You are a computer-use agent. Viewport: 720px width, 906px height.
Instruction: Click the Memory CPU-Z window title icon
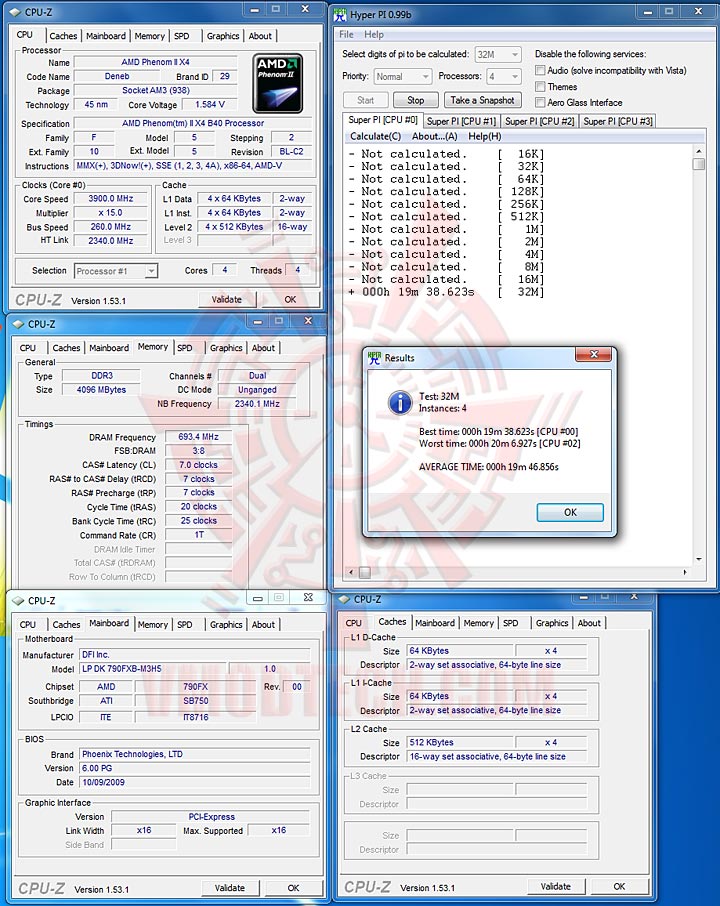(x=18, y=324)
